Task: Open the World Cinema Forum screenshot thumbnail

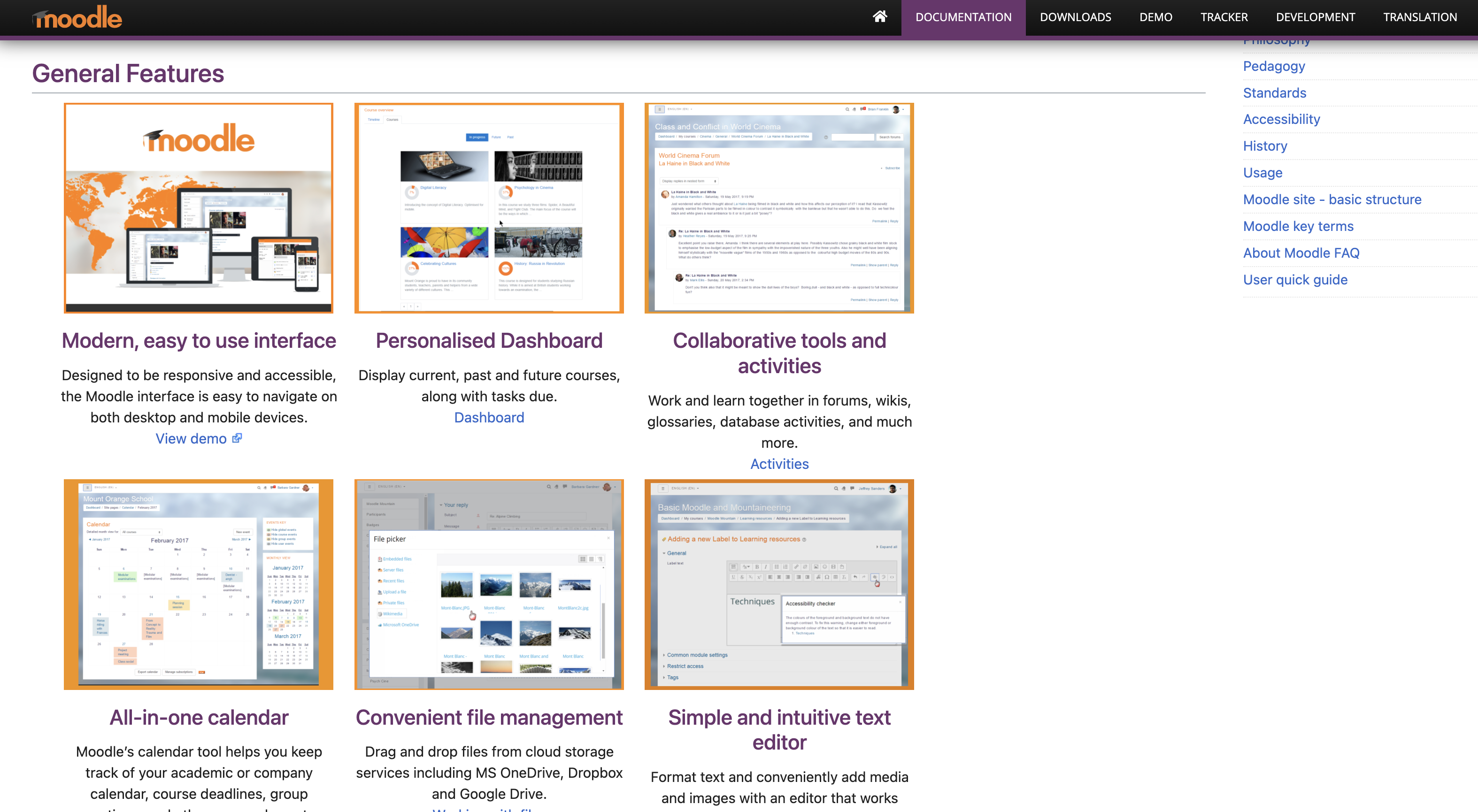Action: pos(779,208)
